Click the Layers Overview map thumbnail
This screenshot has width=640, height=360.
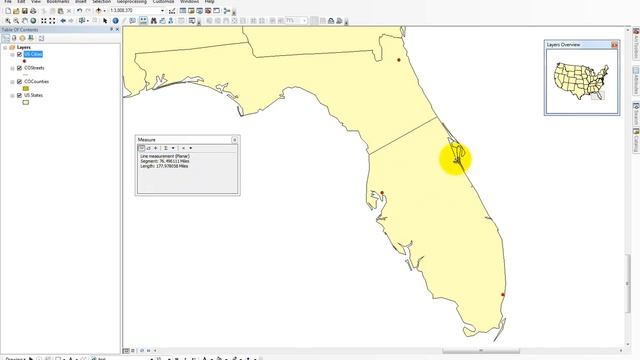pos(582,81)
